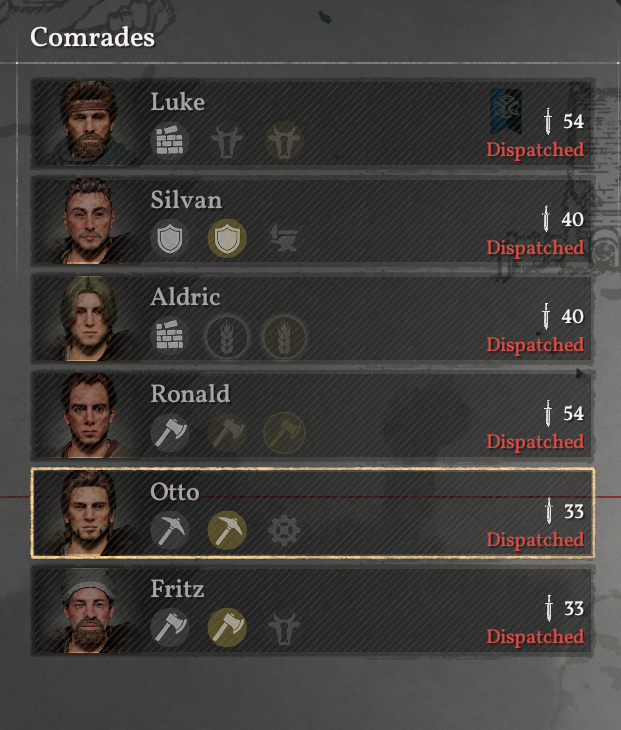
Task: Click Ronald's first gray axe skill icon
Action: coord(169,433)
